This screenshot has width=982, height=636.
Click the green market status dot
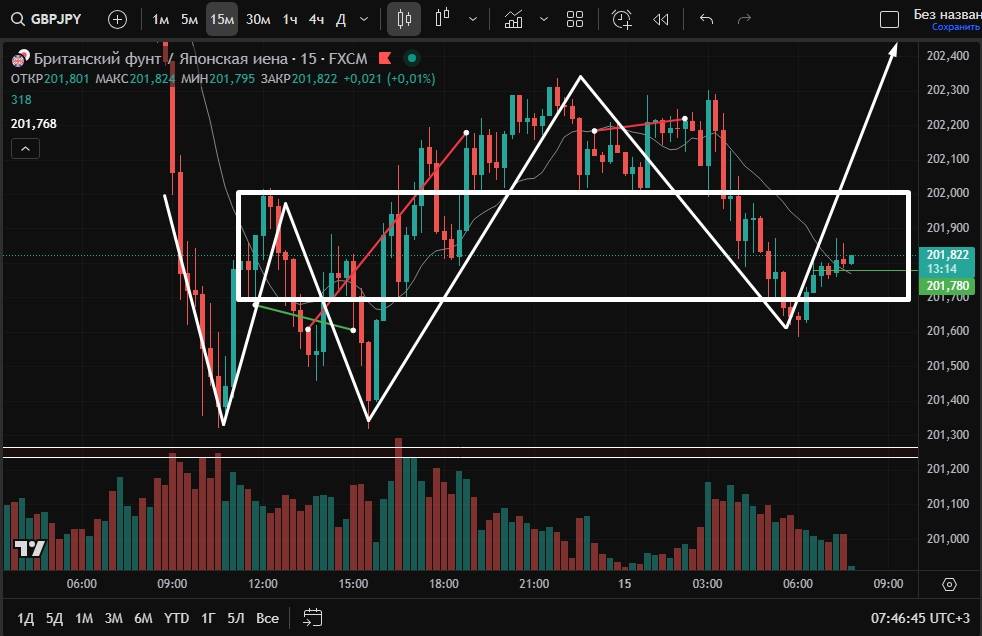(x=412, y=58)
